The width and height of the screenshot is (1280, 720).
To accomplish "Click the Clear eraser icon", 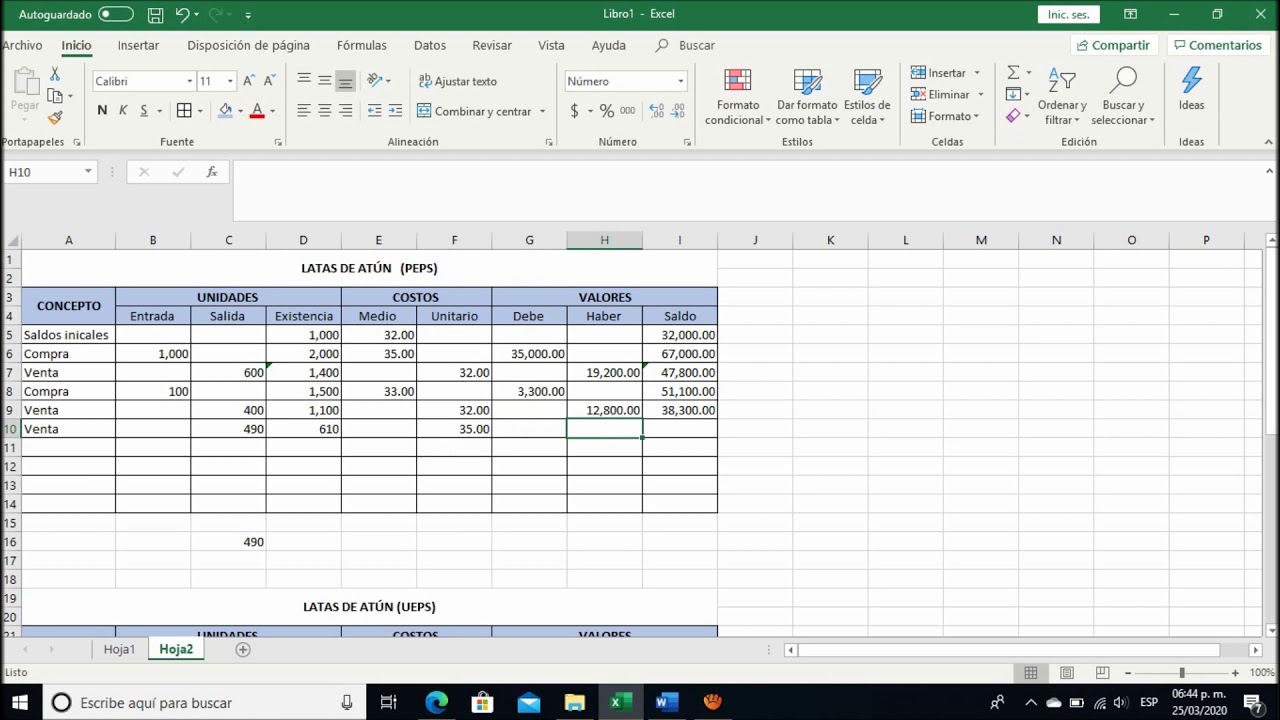I will 1013,116.
